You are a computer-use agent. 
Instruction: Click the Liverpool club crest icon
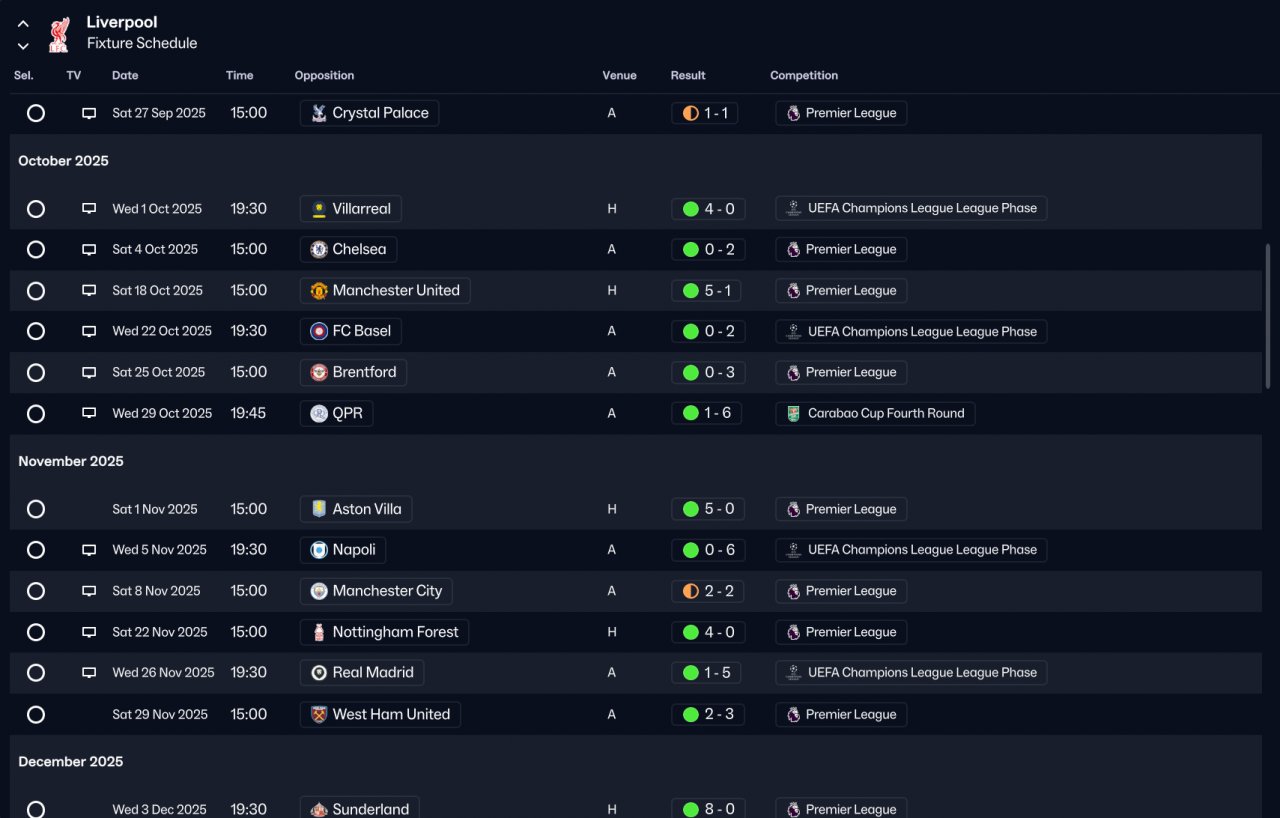coord(59,33)
